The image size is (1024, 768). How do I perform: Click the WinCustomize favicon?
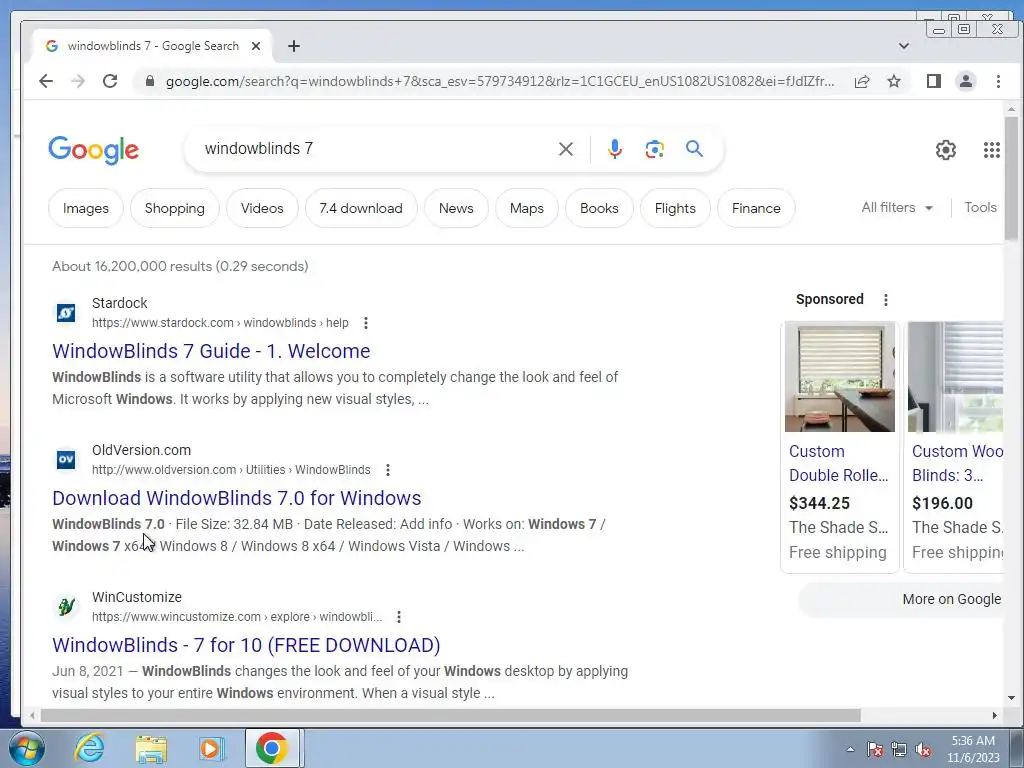pos(66,607)
